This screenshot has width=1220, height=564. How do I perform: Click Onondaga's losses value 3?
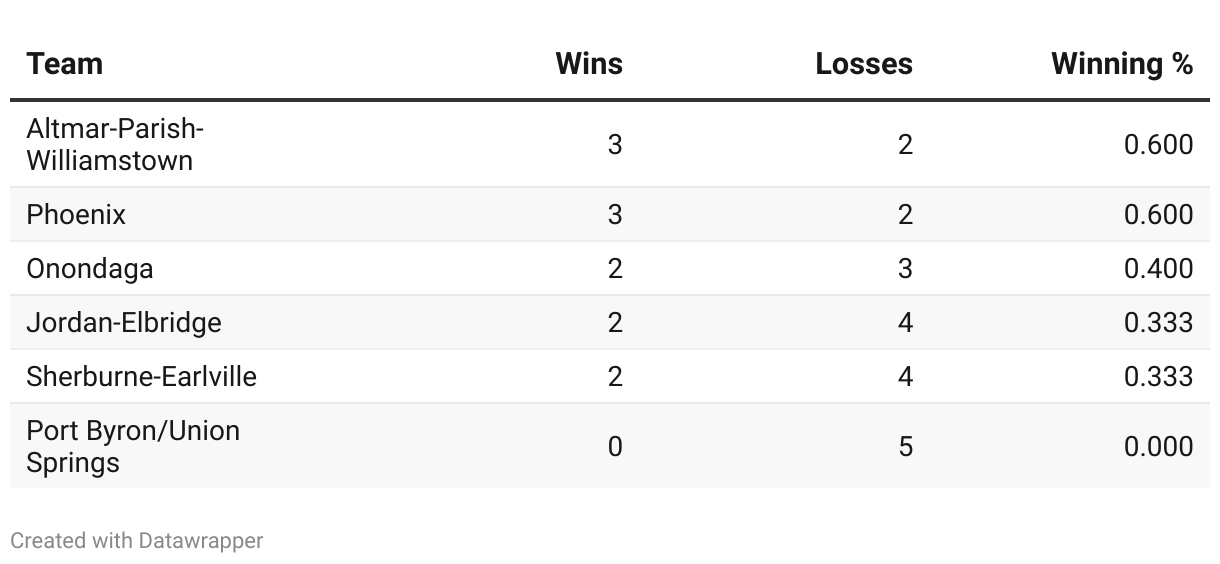(905, 269)
